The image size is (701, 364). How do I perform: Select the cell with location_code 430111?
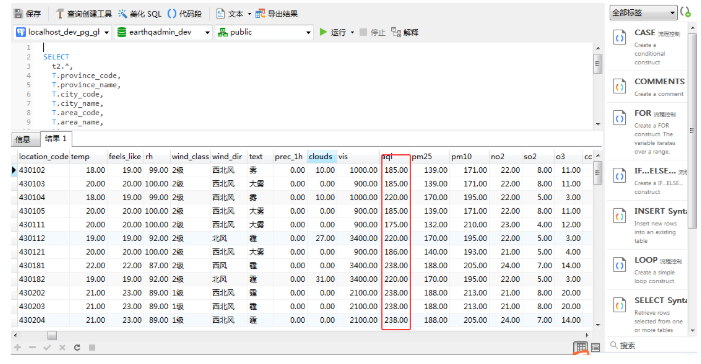pos(43,225)
